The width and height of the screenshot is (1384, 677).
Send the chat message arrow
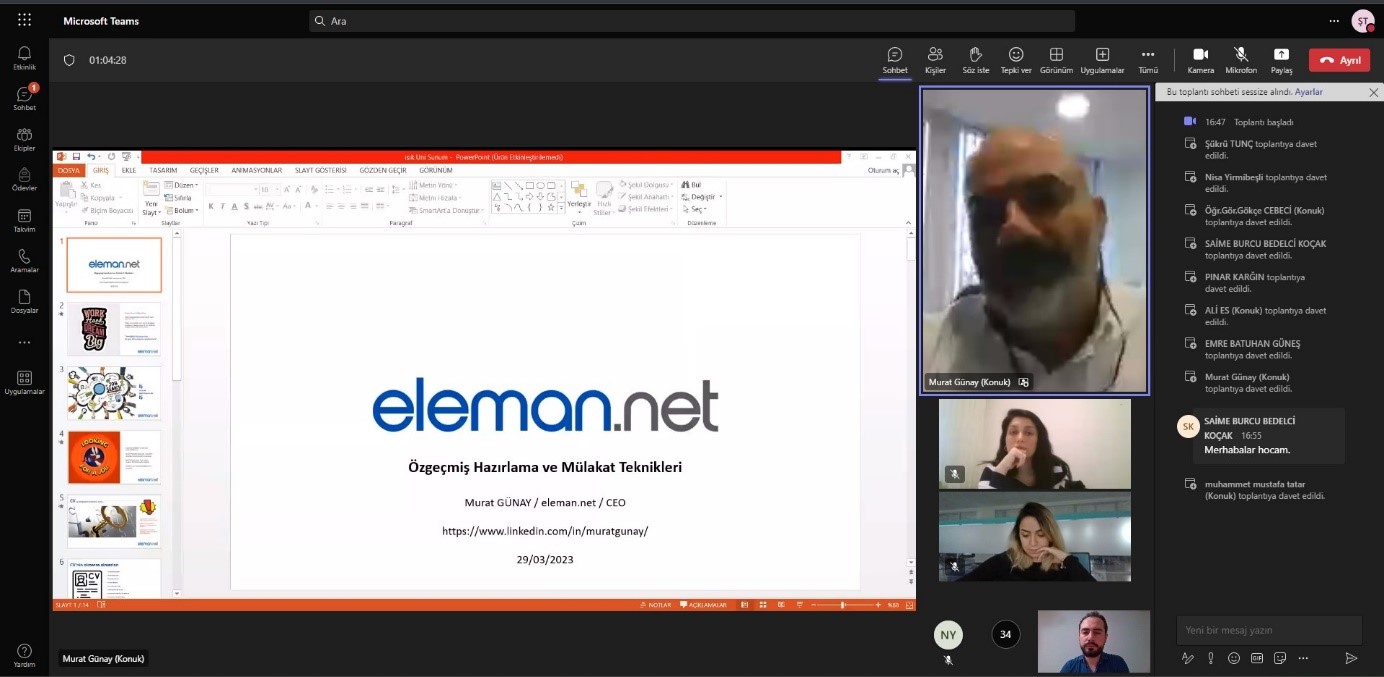pos(1351,658)
